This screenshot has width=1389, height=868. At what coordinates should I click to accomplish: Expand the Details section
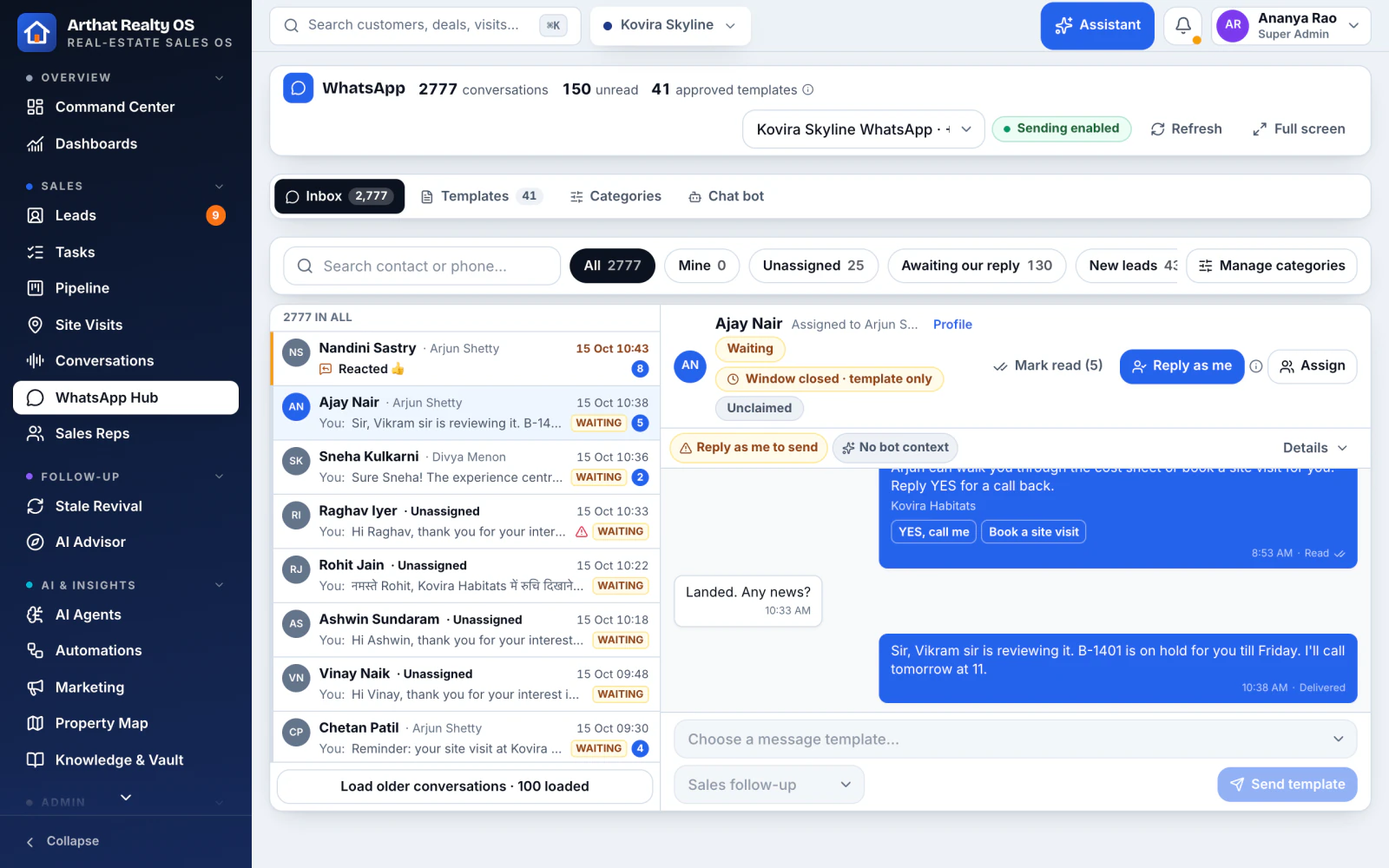(1314, 448)
